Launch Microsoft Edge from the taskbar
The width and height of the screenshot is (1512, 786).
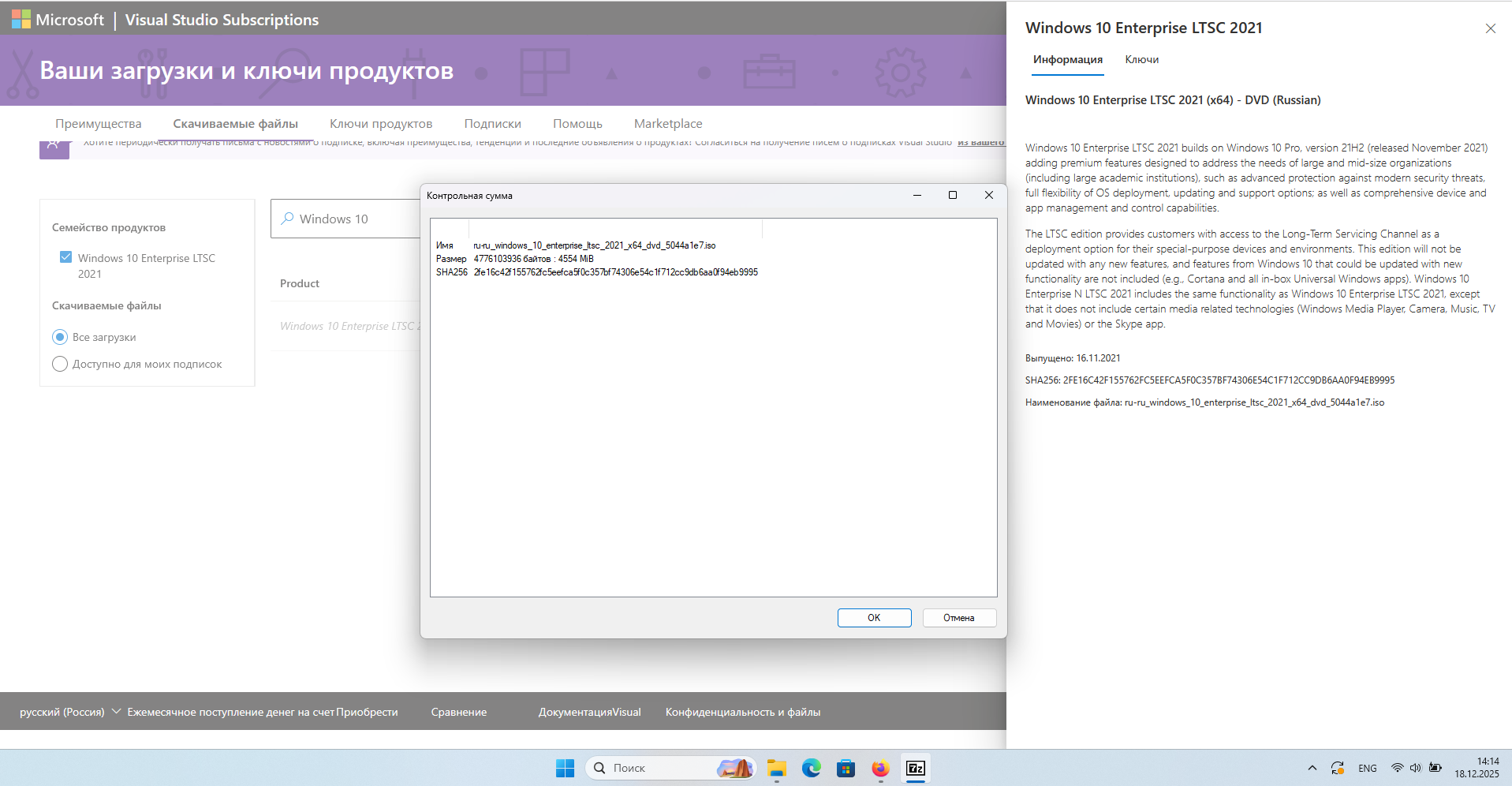811,768
